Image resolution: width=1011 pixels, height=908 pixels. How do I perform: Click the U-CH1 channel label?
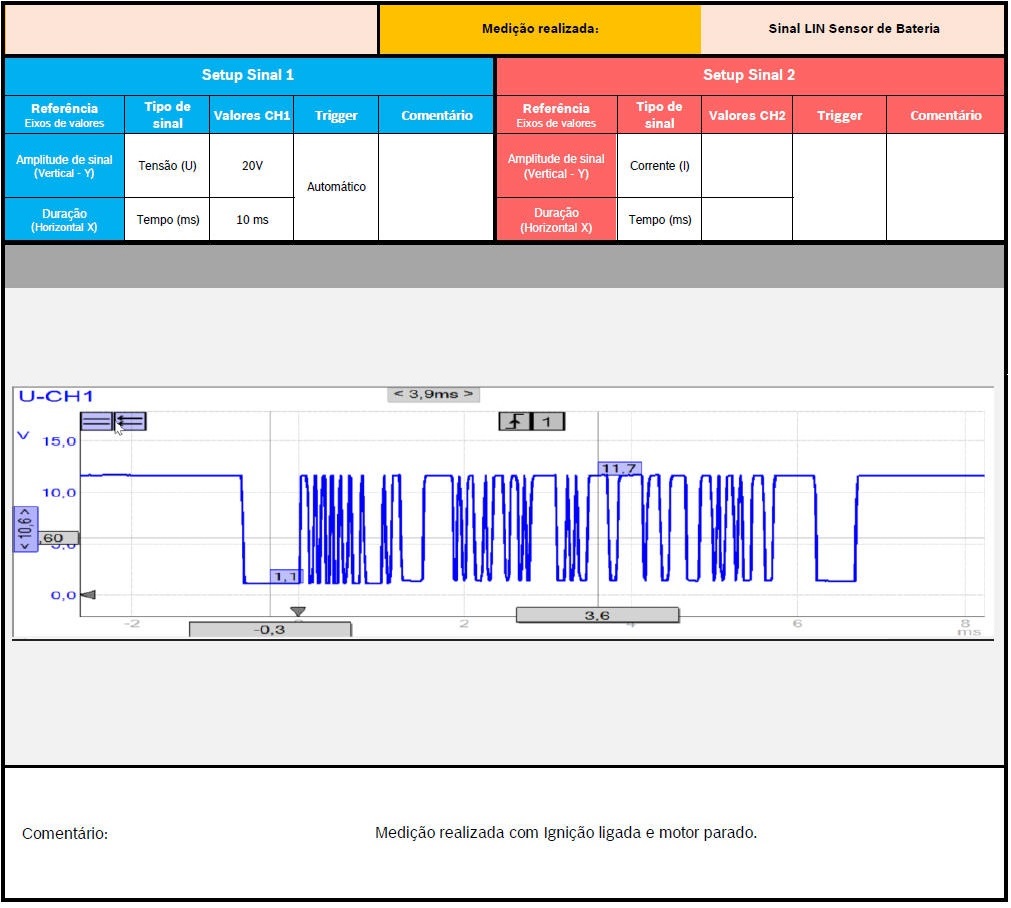point(56,396)
